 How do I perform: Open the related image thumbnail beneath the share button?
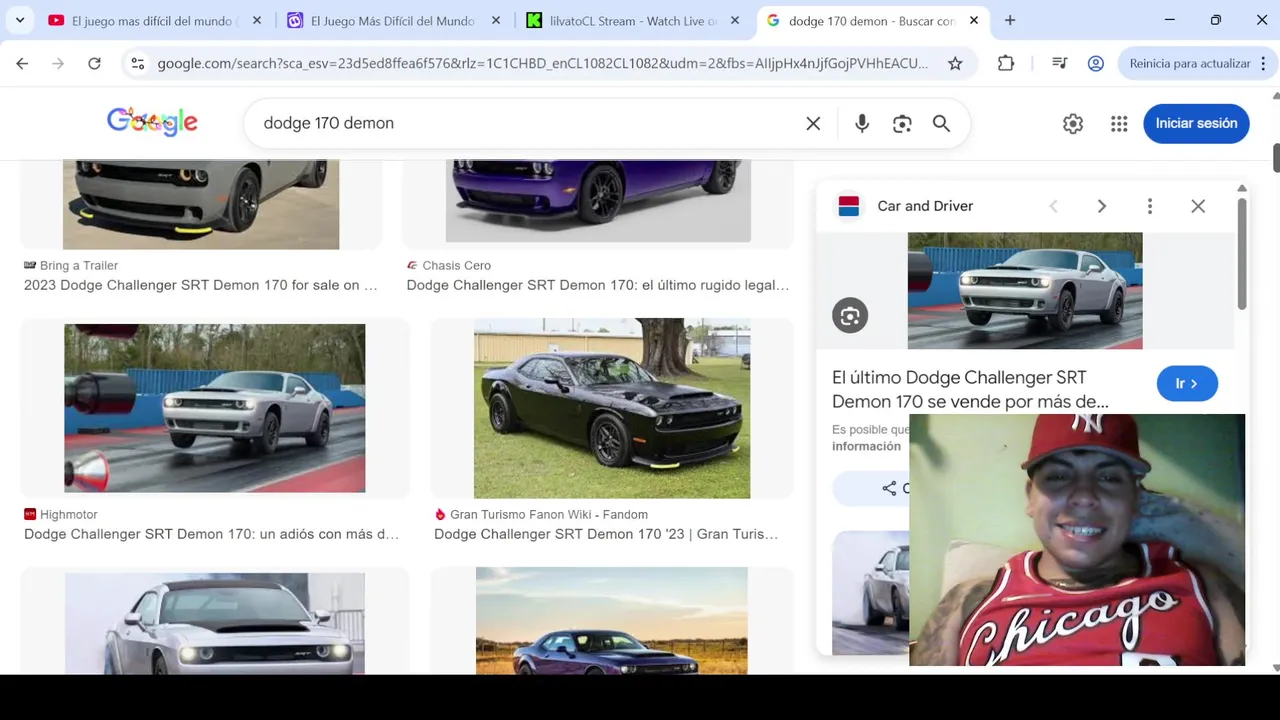coord(871,592)
